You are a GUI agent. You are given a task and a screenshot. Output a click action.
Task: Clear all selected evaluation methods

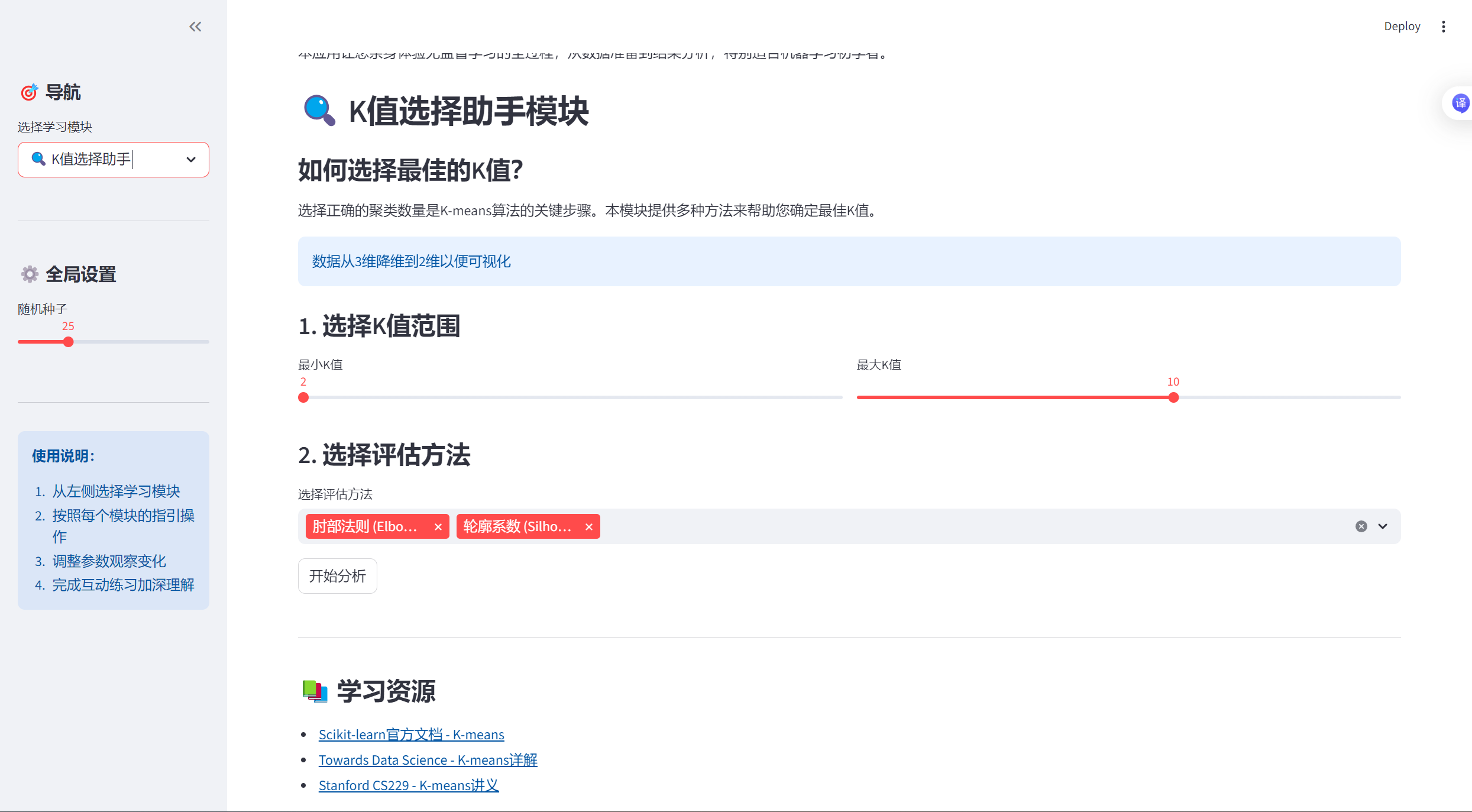(x=1361, y=526)
